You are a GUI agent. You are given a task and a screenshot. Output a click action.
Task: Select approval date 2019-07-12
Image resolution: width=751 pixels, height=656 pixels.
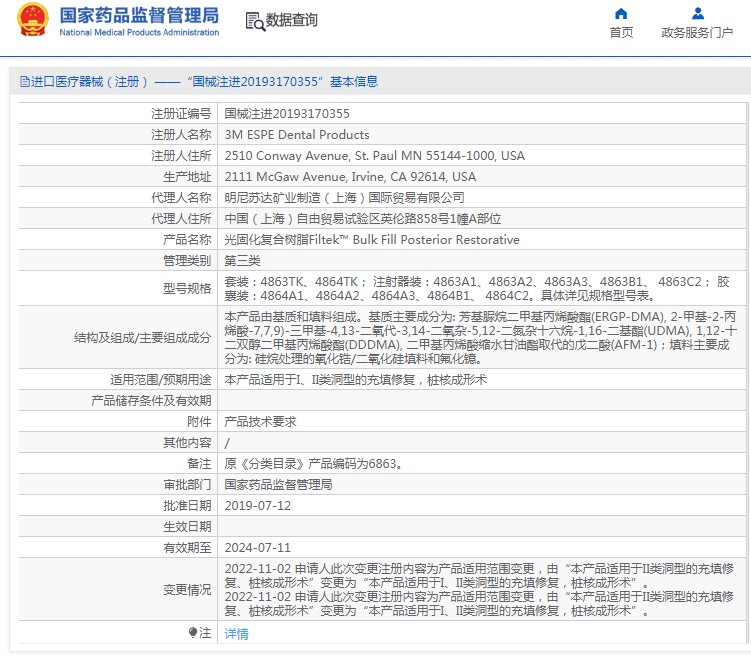(258, 506)
